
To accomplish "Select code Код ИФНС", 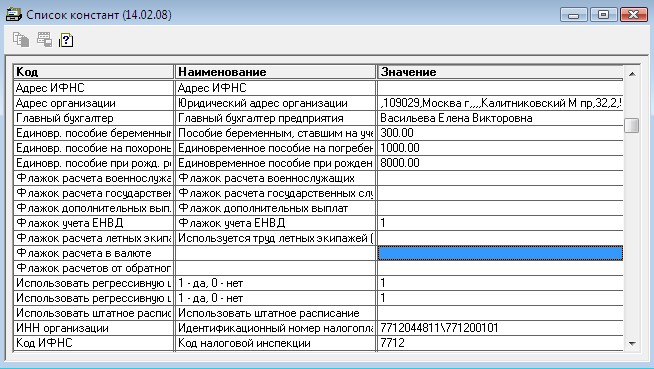I will [x=93, y=343].
